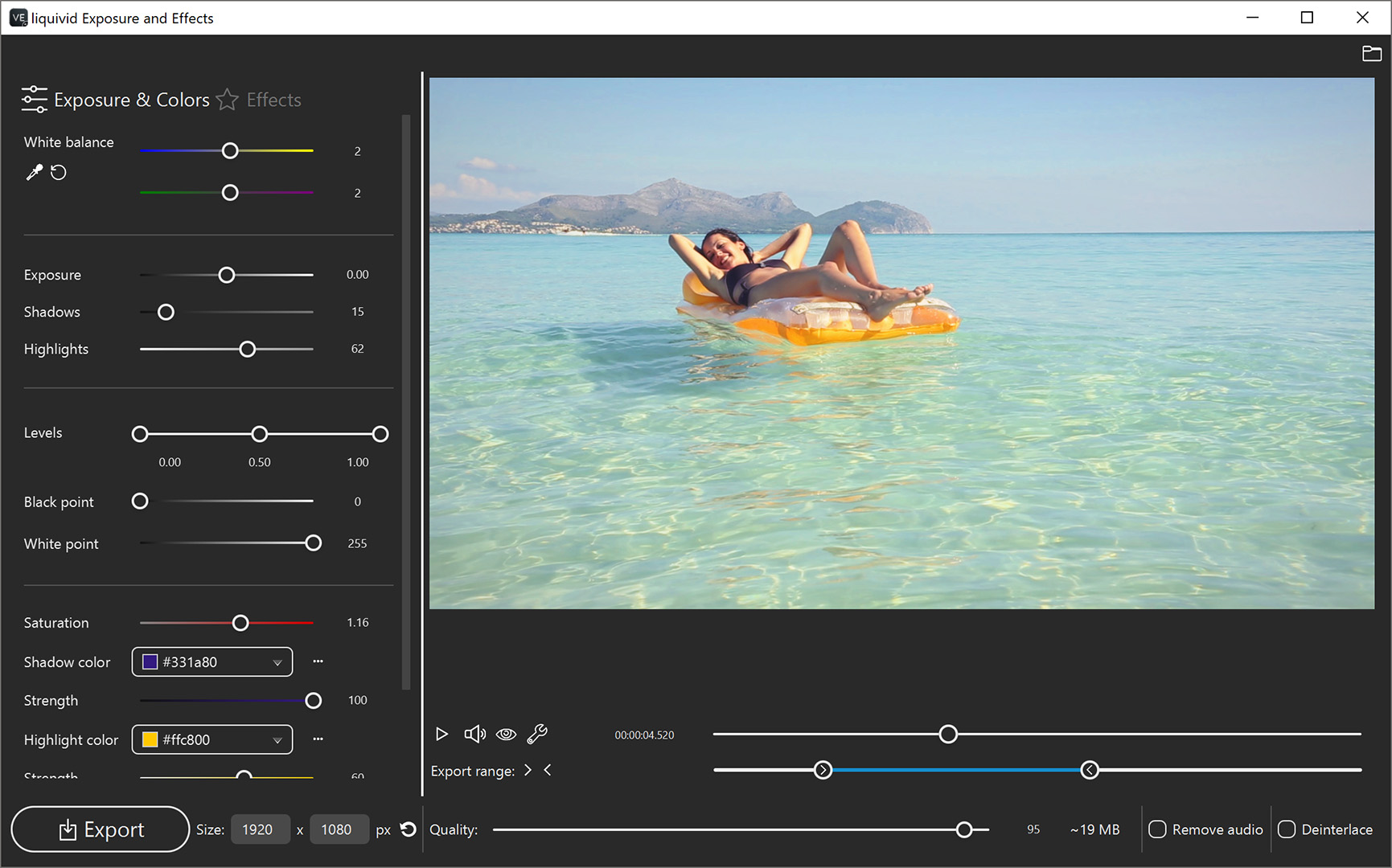Enable the Deinterlace option
The height and width of the screenshot is (868, 1392).
point(1287,829)
